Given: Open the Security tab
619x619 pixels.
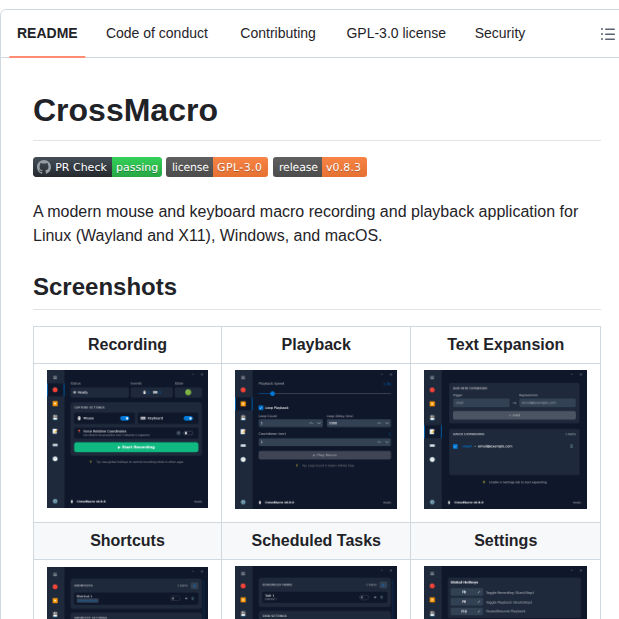Looking at the screenshot, I should [x=500, y=34].
